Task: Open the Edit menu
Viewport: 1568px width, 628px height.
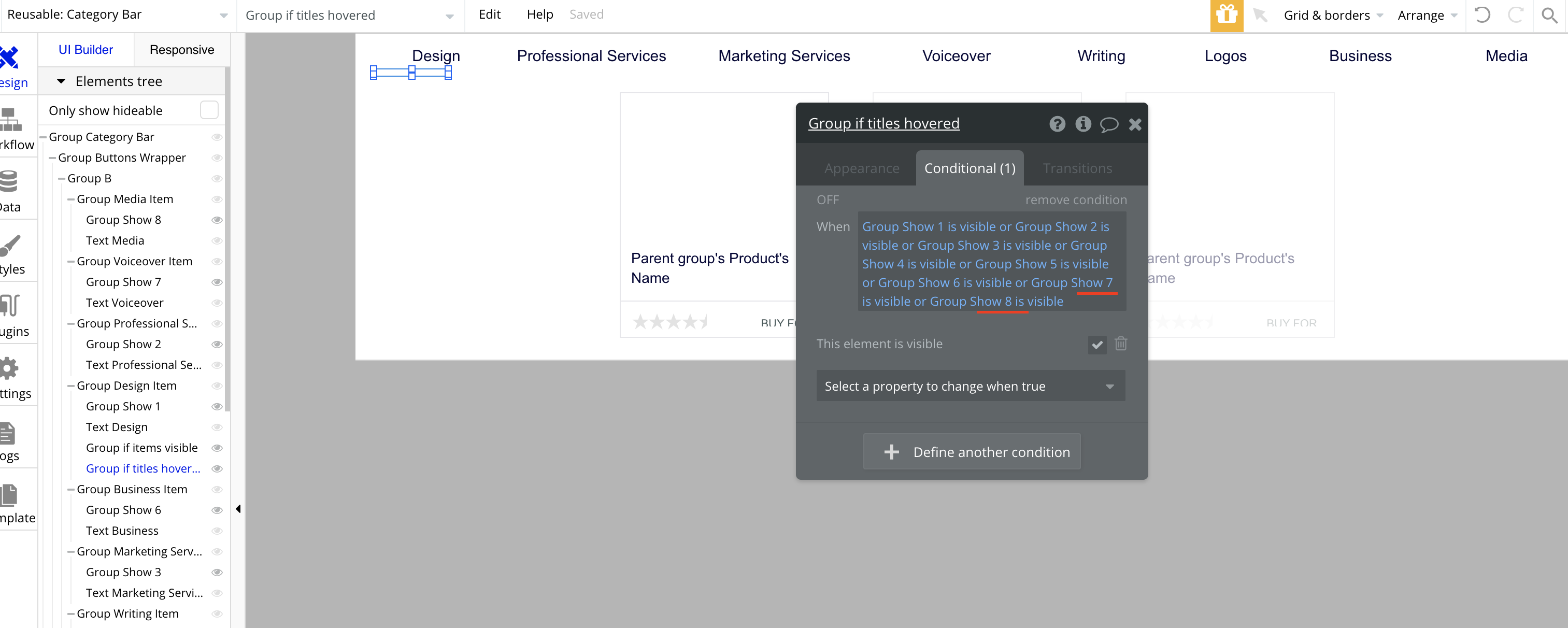Action: (489, 15)
